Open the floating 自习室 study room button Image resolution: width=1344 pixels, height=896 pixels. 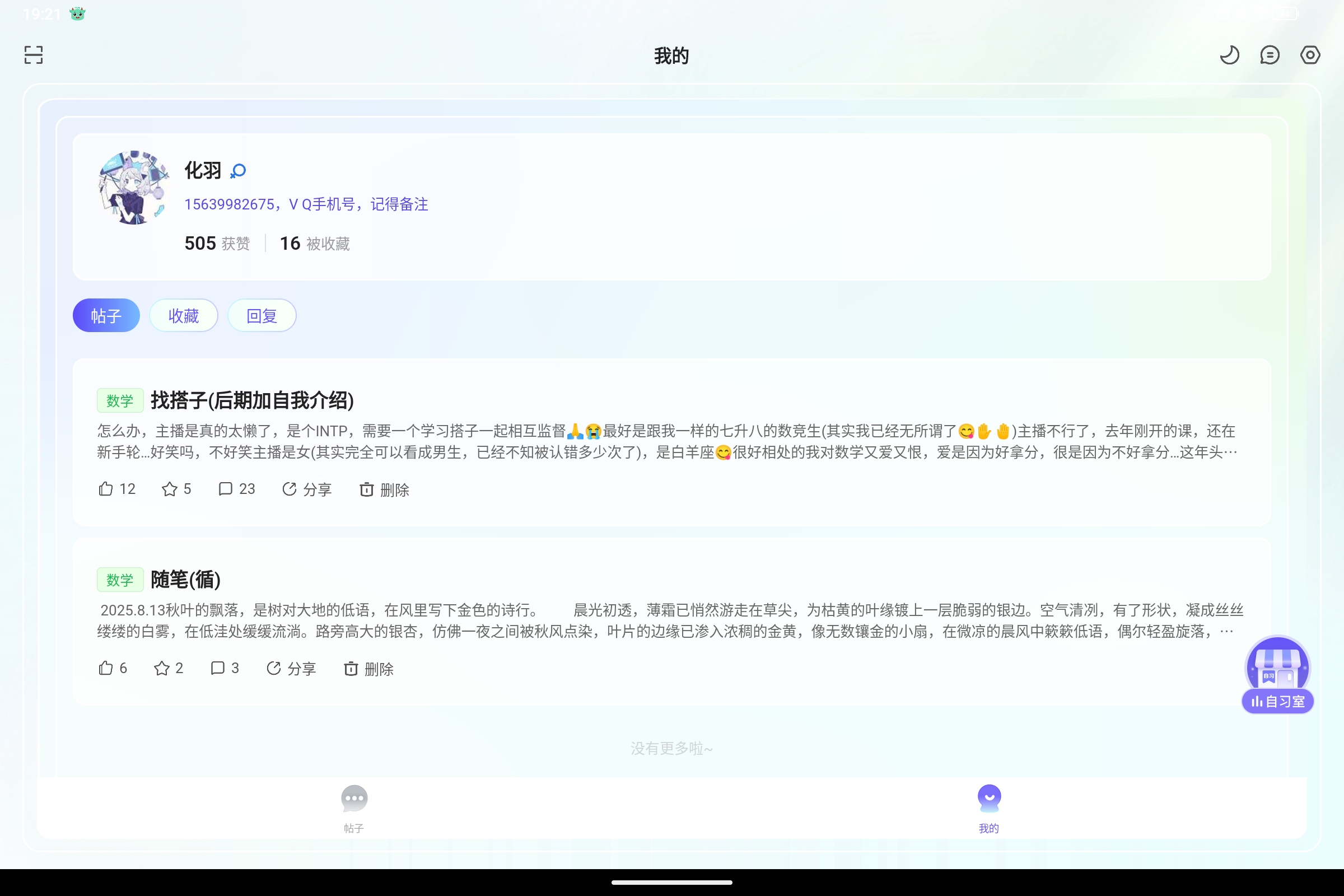click(1278, 674)
